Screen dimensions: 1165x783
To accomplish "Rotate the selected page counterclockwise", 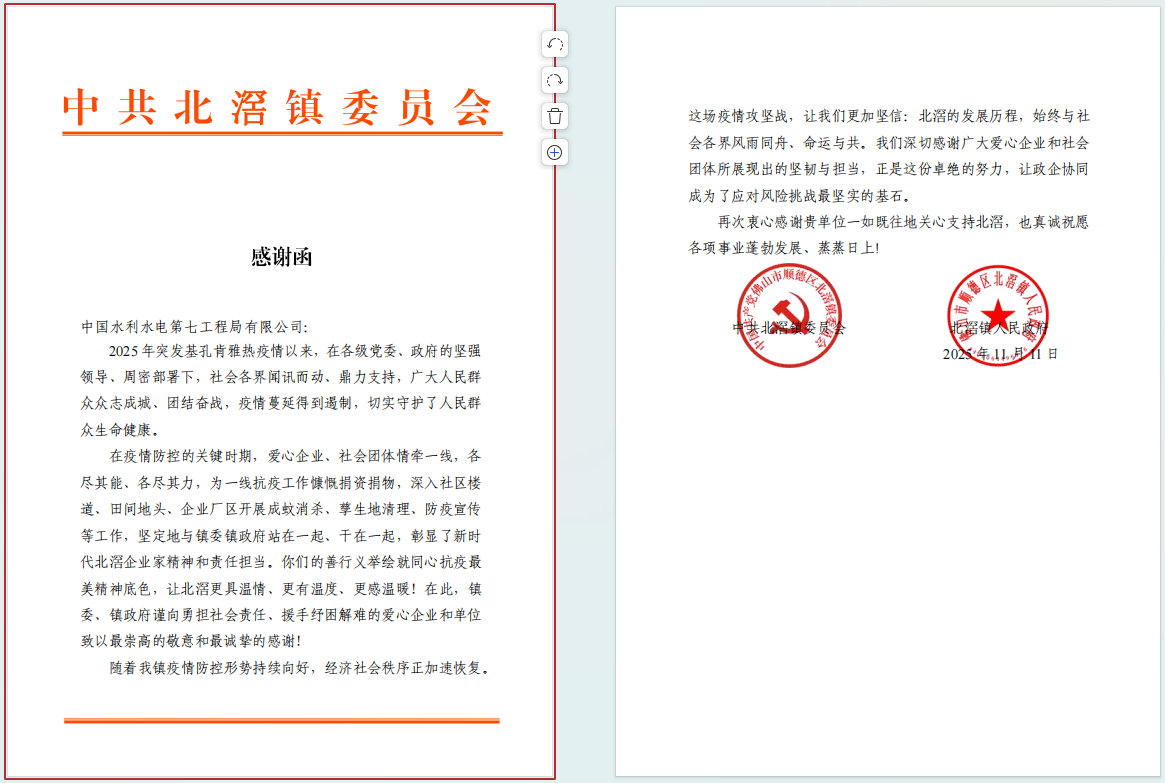I will (555, 44).
